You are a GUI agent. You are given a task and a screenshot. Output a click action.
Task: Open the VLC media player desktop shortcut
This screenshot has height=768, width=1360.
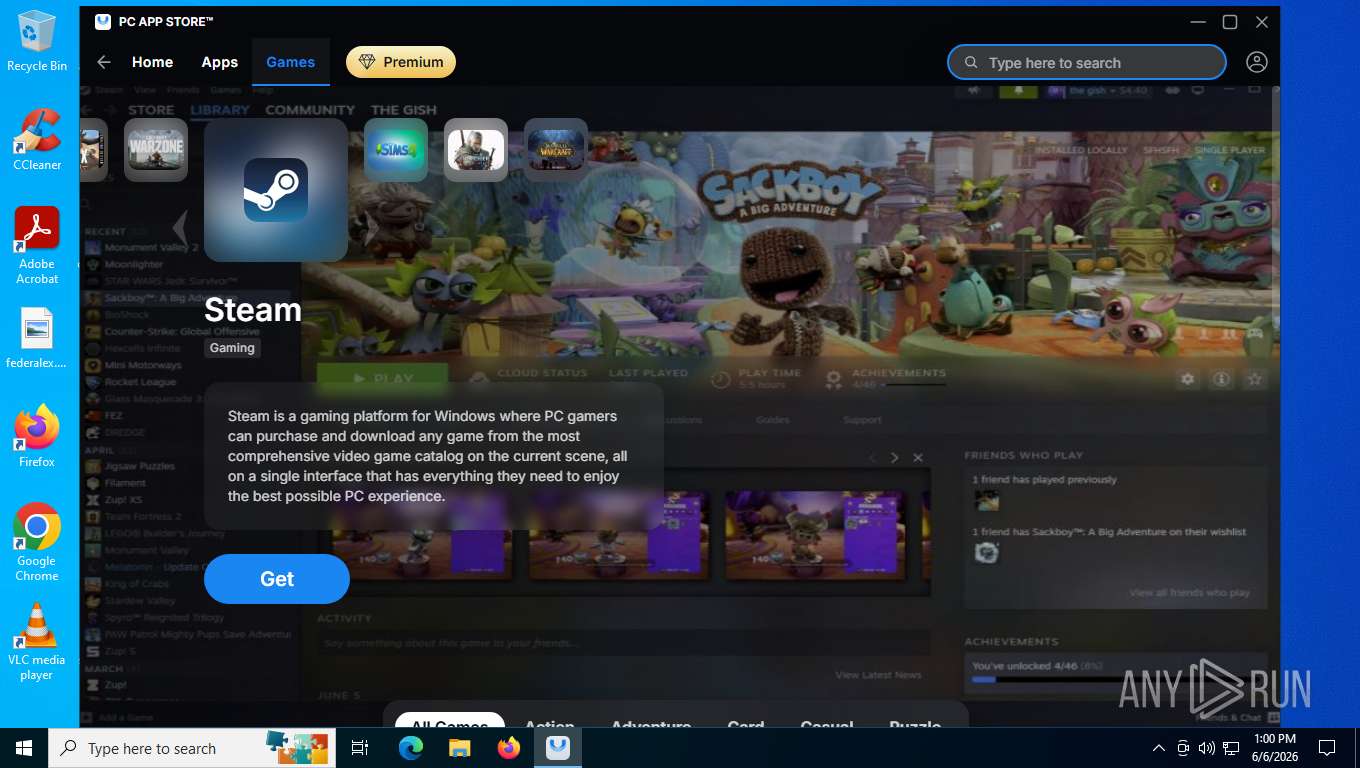(x=37, y=641)
